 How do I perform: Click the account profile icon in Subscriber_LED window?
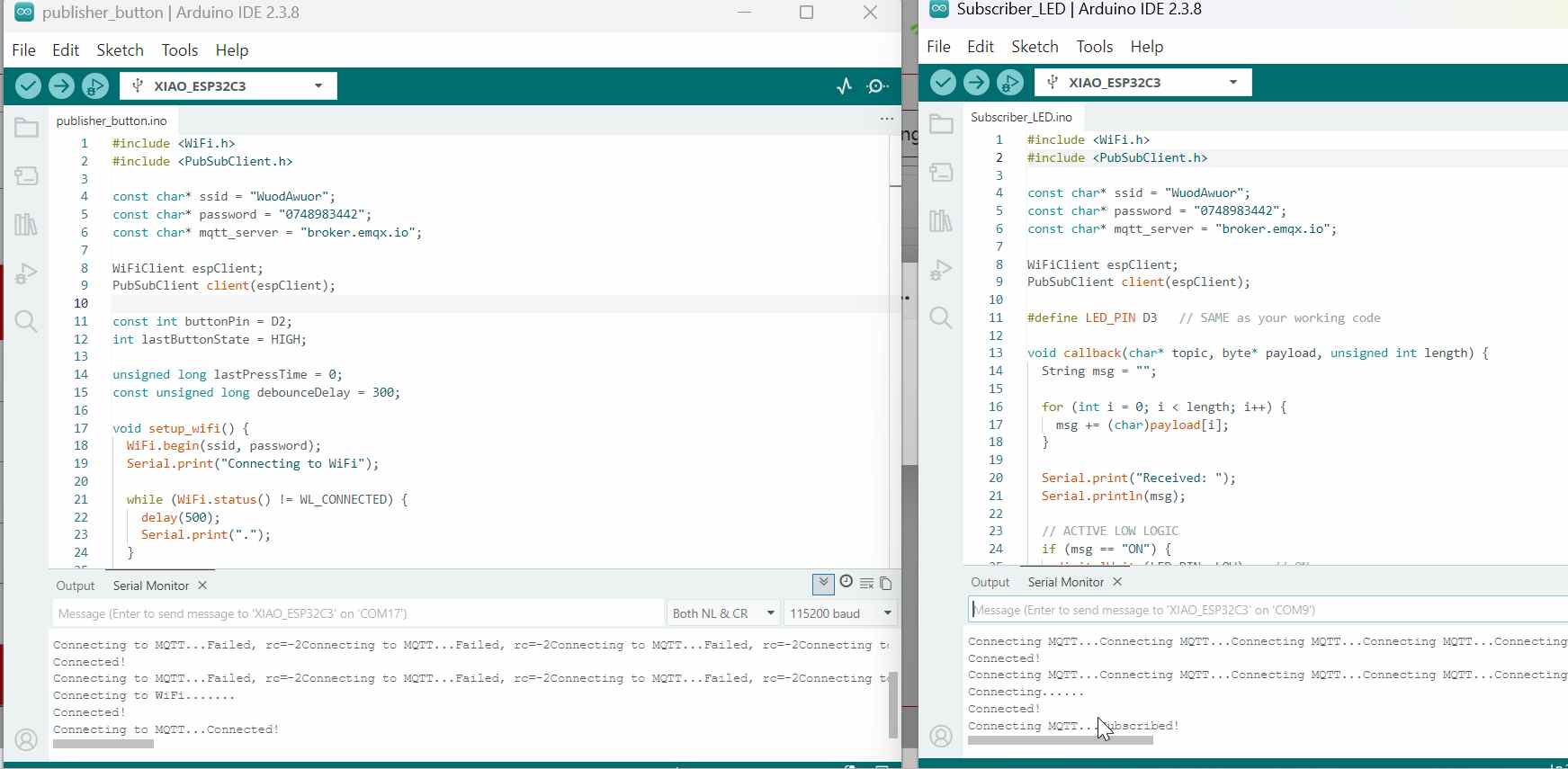(x=941, y=737)
